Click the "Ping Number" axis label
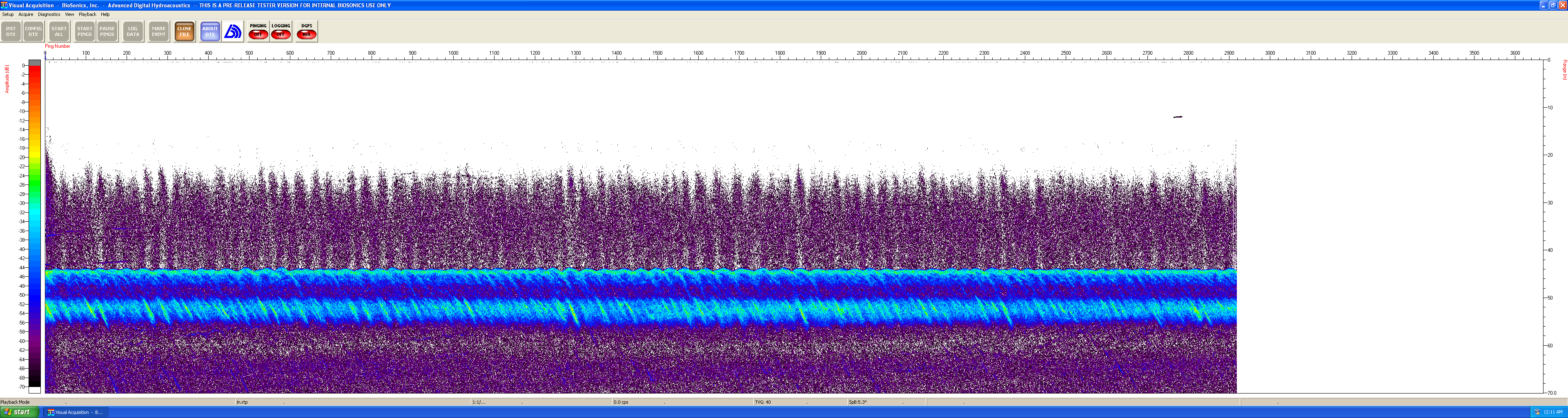This screenshot has width=1568, height=418. pyautogui.click(x=58, y=46)
